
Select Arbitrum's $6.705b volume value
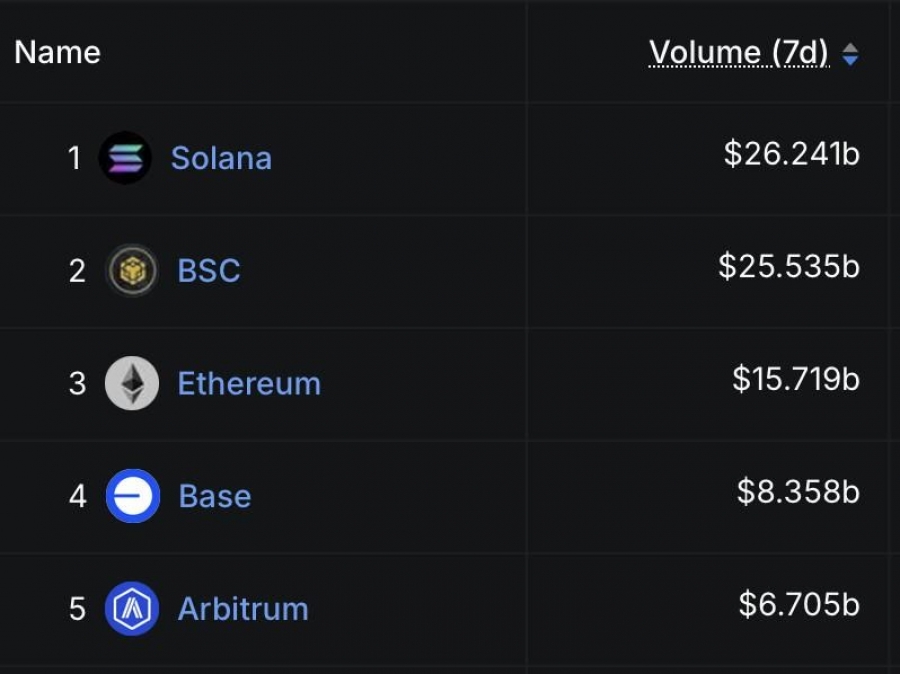coord(799,605)
